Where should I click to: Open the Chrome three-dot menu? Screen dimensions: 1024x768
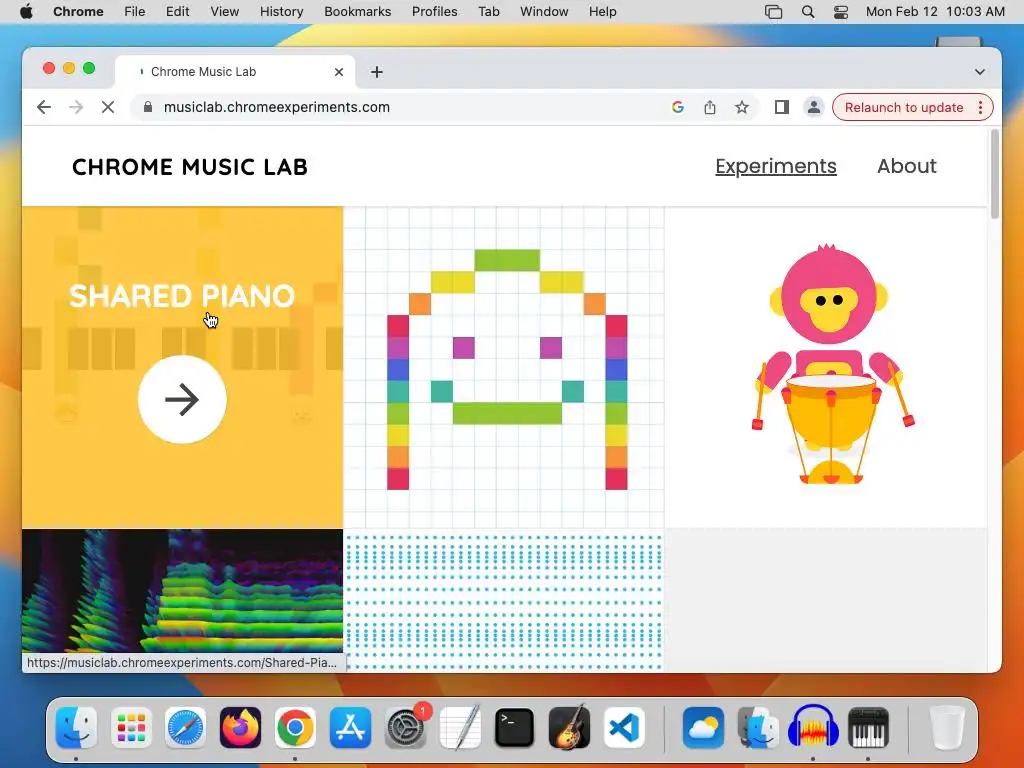pyautogui.click(x=981, y=107)
